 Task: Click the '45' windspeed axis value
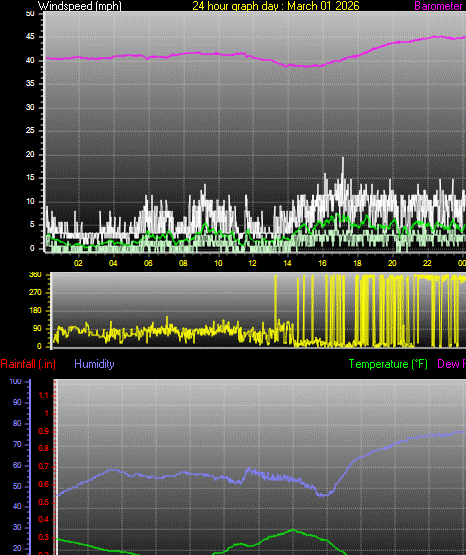(x=30, y=37)
